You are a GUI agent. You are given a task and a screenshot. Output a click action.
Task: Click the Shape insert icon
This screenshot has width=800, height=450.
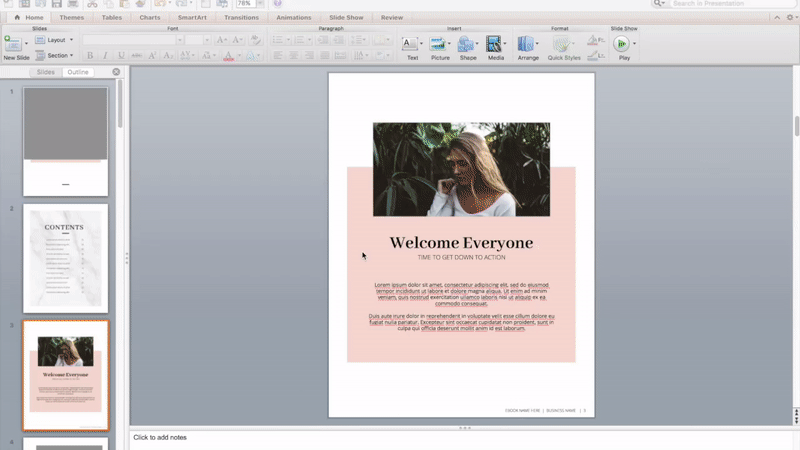(467, 44)
